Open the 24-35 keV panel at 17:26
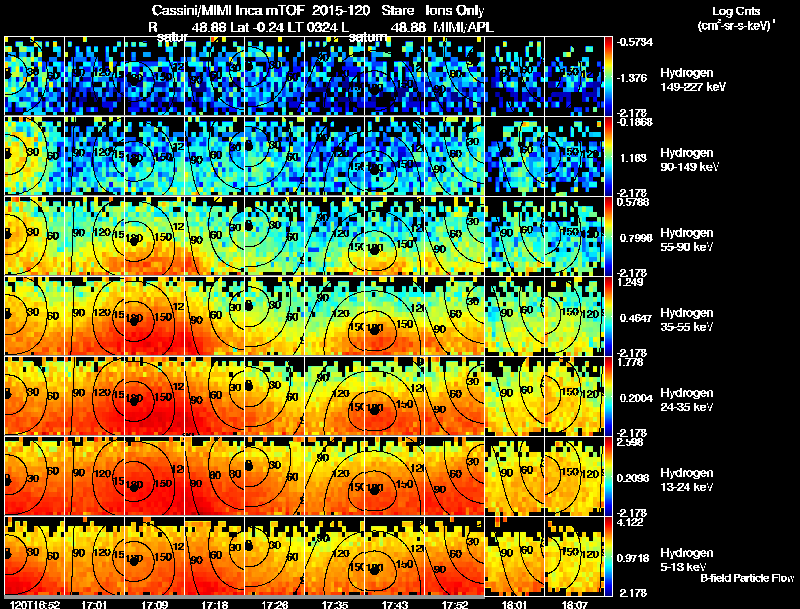This screenshot has width=800, height=609. (274, 396)
